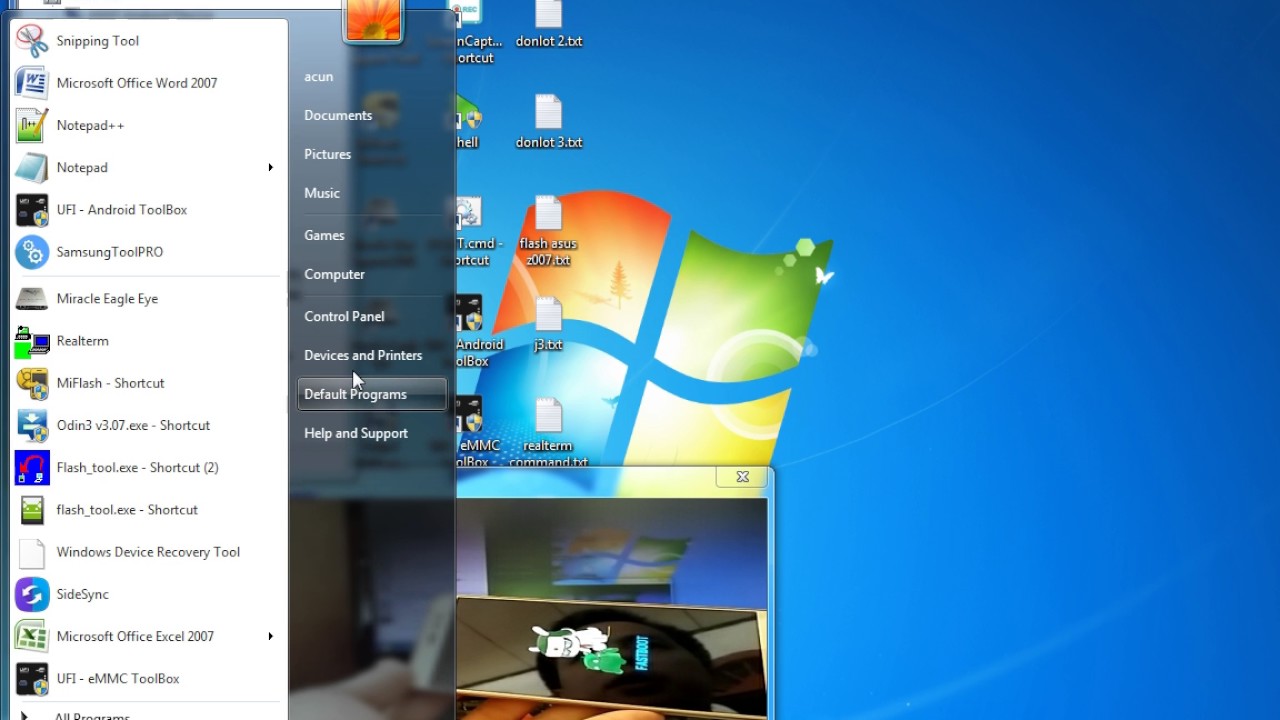Click the SamsungToolPRO label text
Image resolution: width=1280 pixels, height=720 pixels.
coord(110,252)
